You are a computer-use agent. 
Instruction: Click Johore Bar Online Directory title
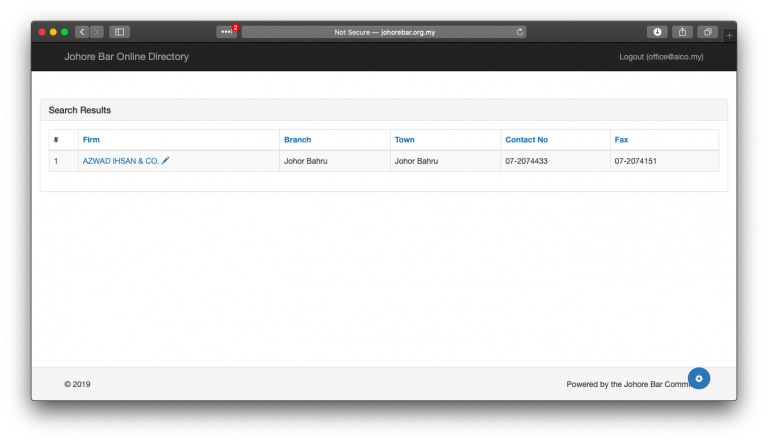[126, 57]
